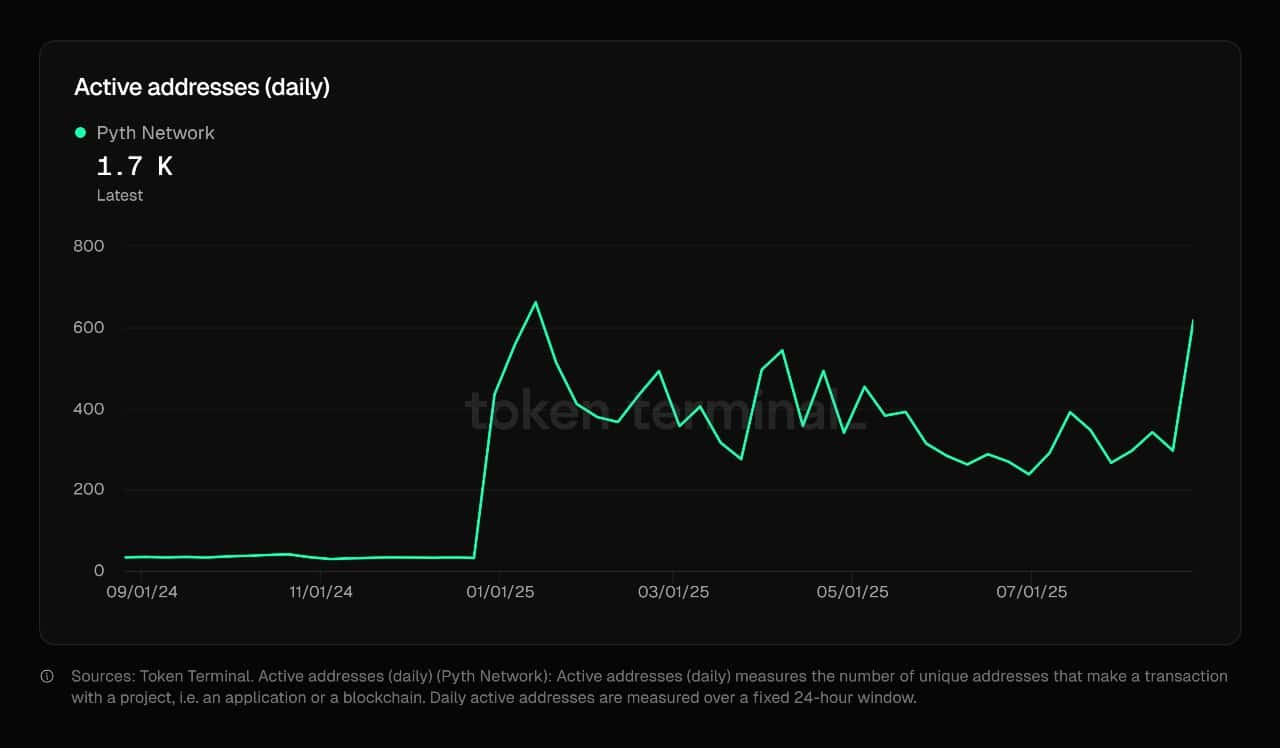
Task: Click the final spike at the chart's right end
Action: (1192, 322)
